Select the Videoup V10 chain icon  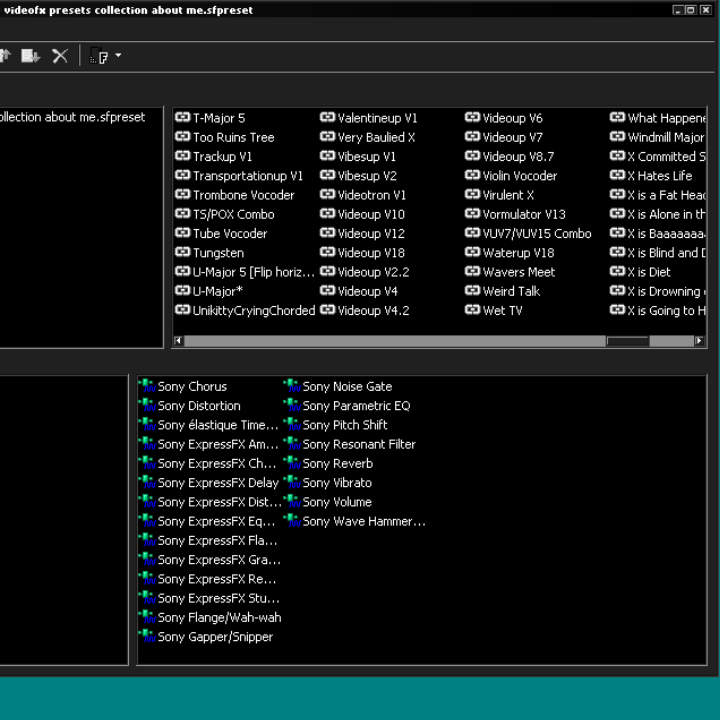[x=327, y=214]
